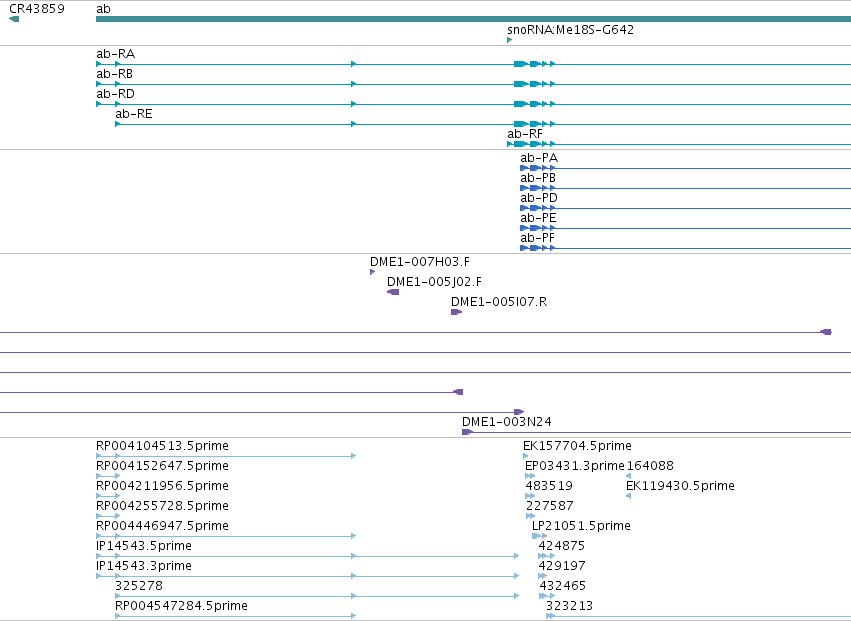
Task: Select protein label ab-PD
Action: point(539,198)
